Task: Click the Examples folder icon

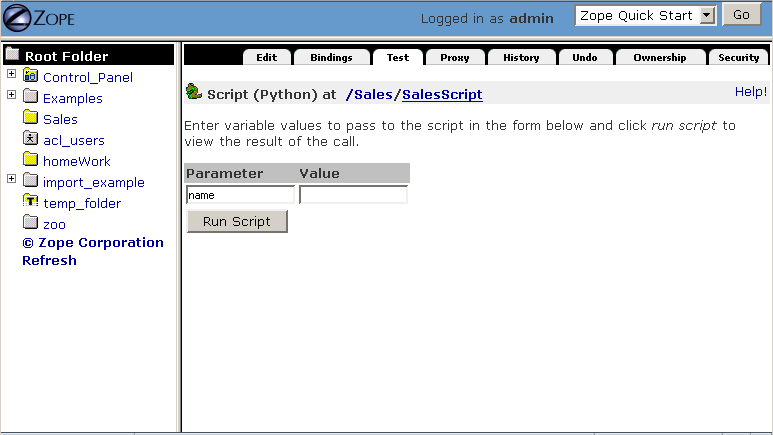Action: [x=30, y=98]
